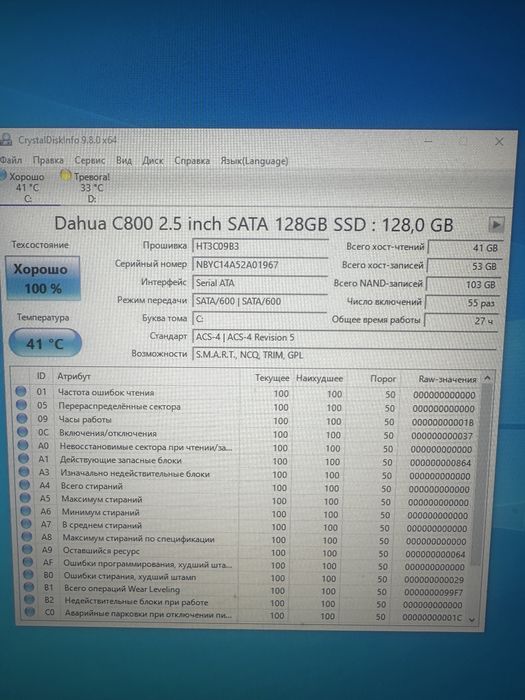Click the attribute list scroll up arrow

pyautogui.click(x=488, y=379)
